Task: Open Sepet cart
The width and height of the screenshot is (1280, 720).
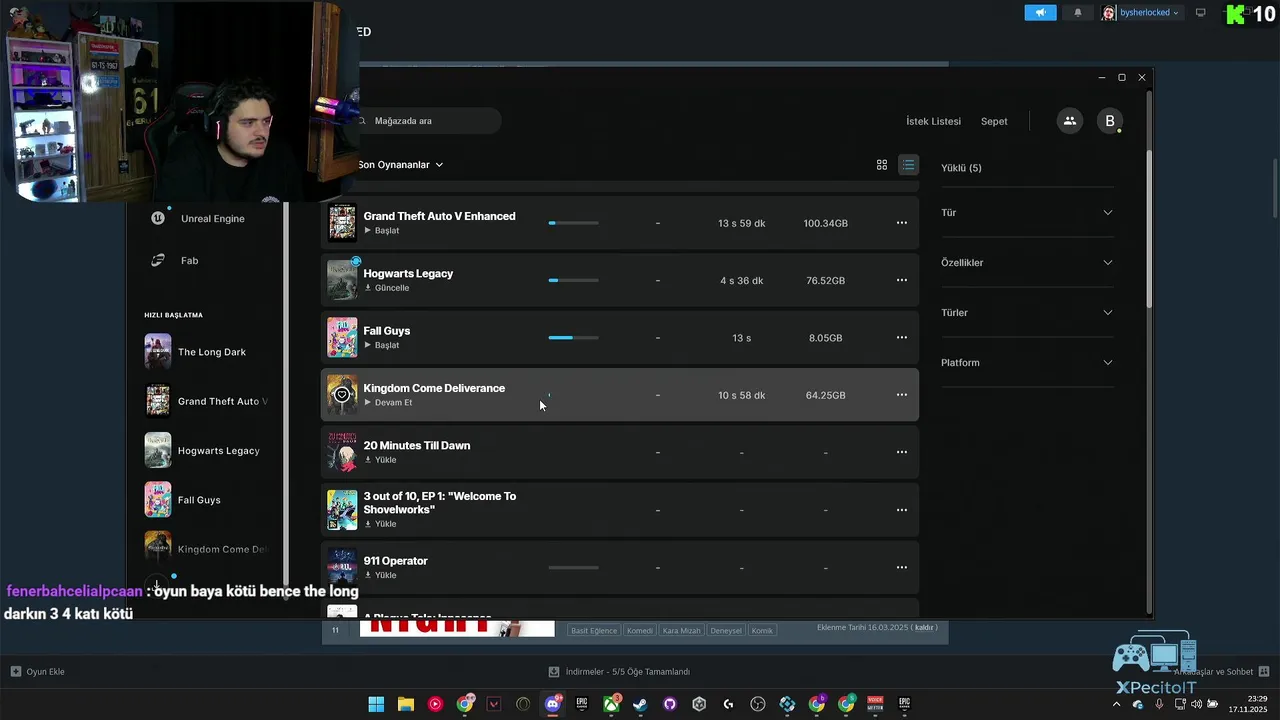Action: point(994,121)
